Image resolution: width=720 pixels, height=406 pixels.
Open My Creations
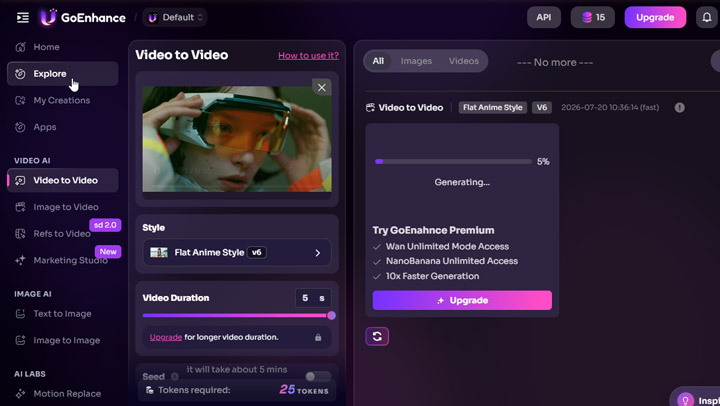(x=62, y=100)
